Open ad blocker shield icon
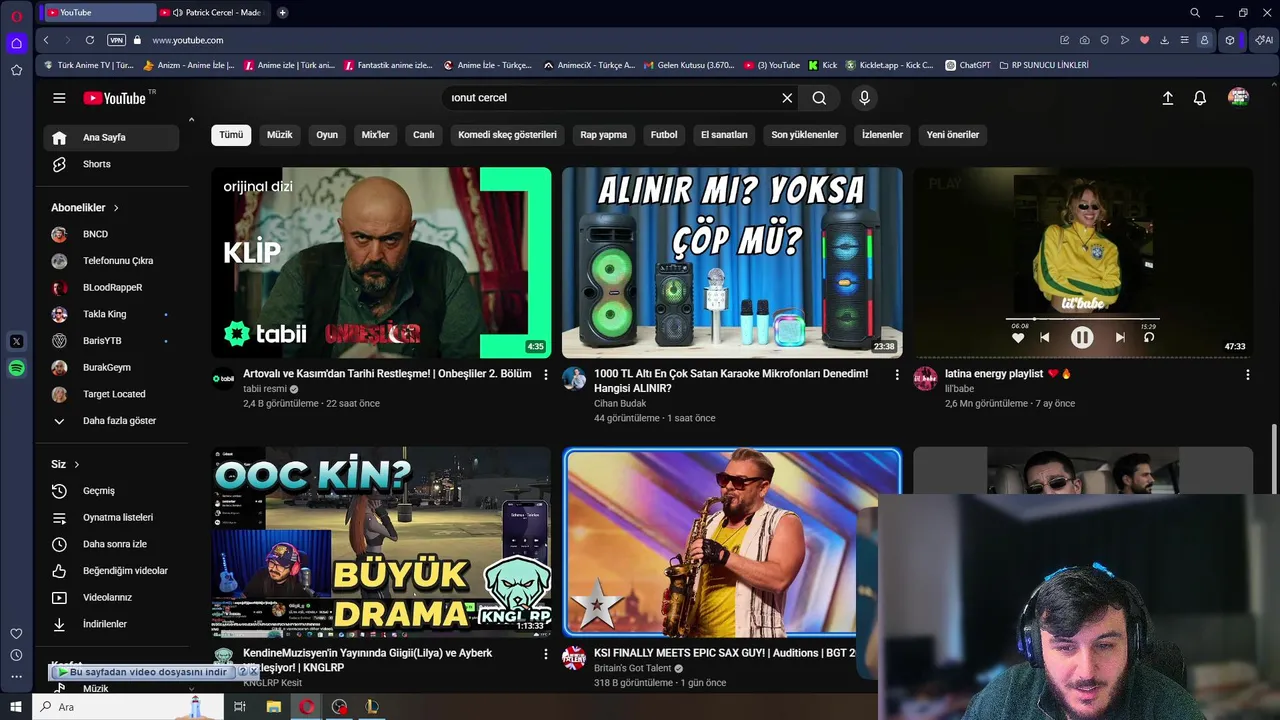1280x720 pixels. click(1104, 40)
